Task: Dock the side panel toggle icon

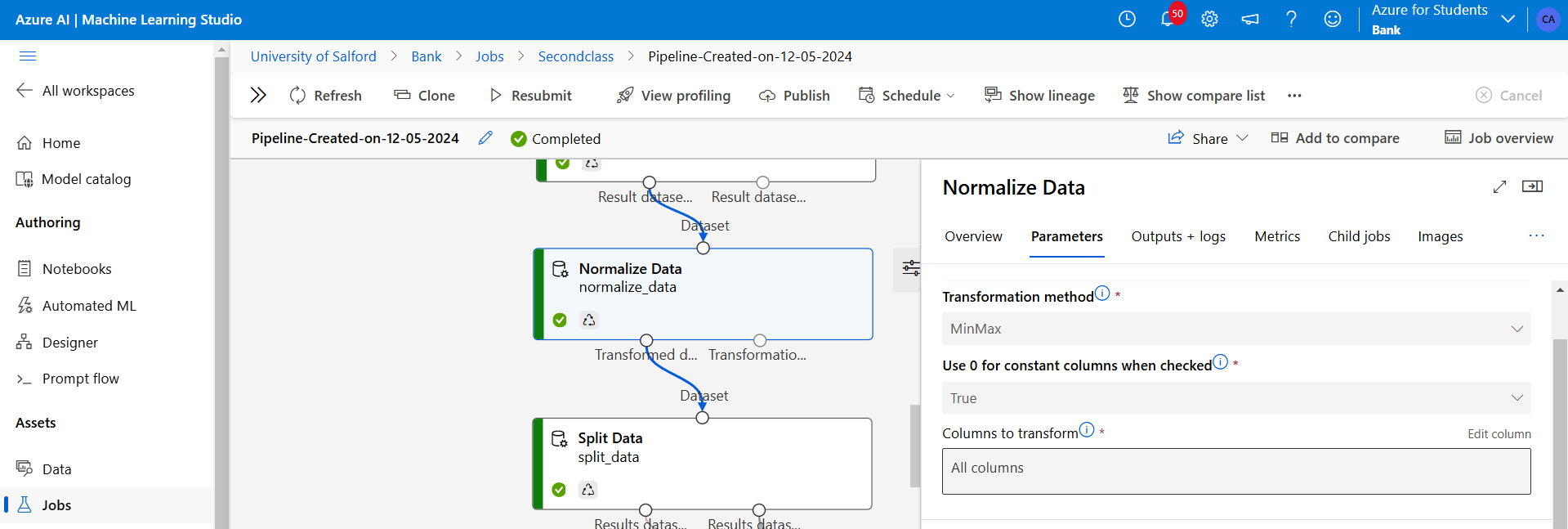Action: point(1532,186)
